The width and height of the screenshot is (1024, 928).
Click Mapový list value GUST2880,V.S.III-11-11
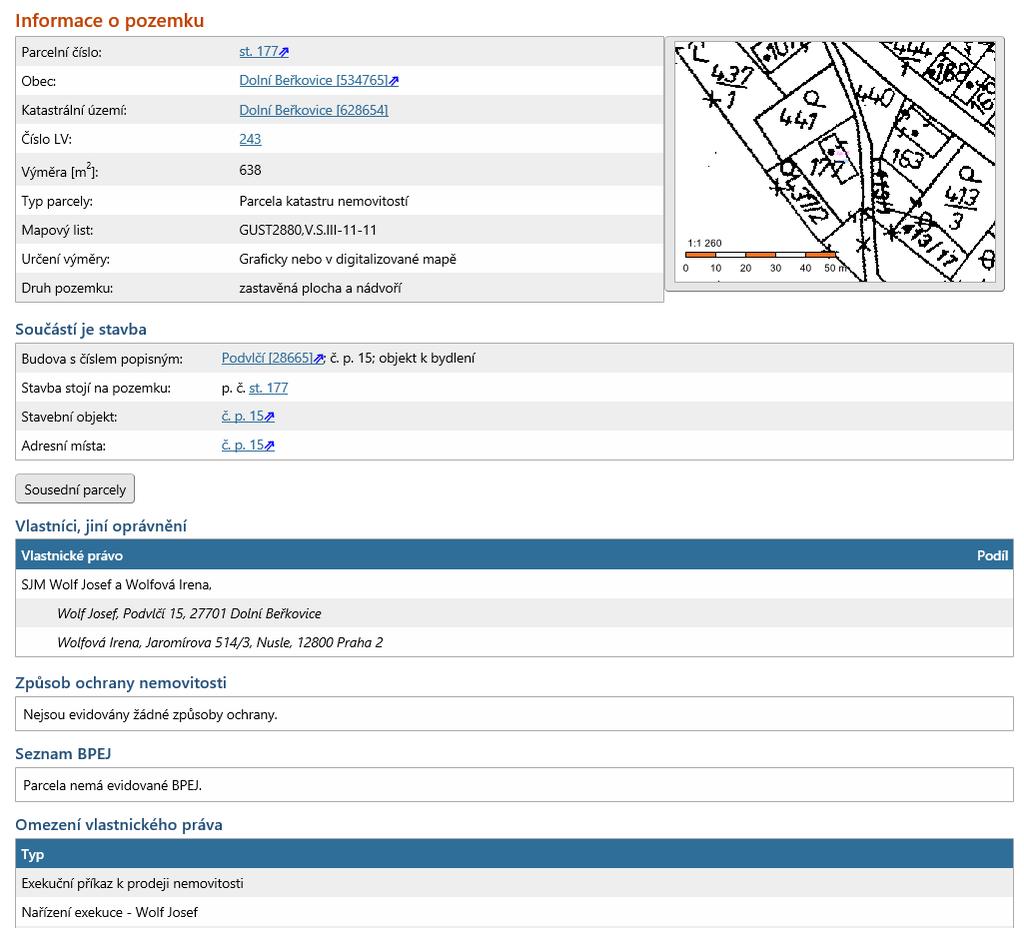(x=308, y=230)
